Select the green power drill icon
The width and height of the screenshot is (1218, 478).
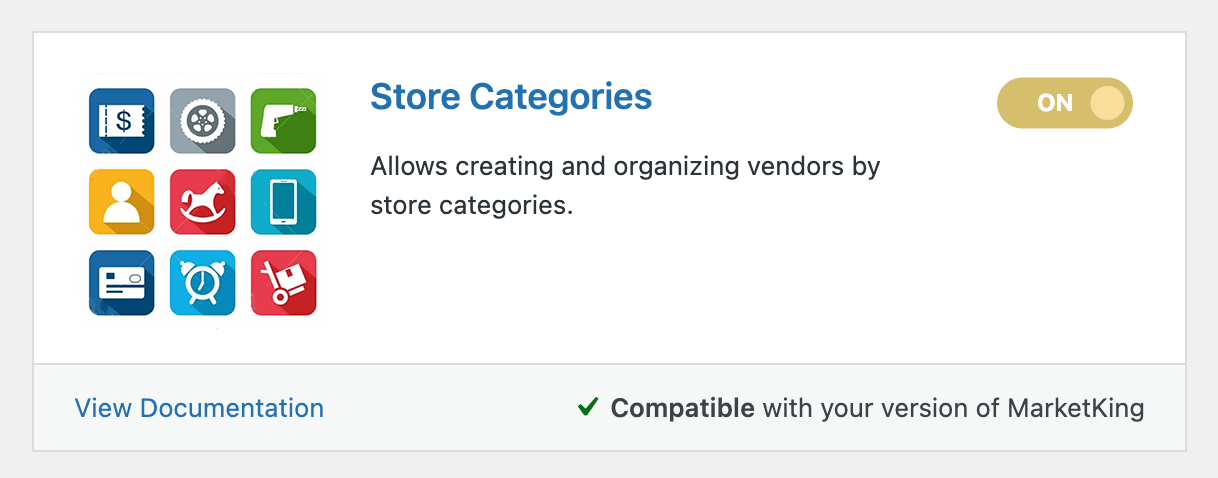283,121
